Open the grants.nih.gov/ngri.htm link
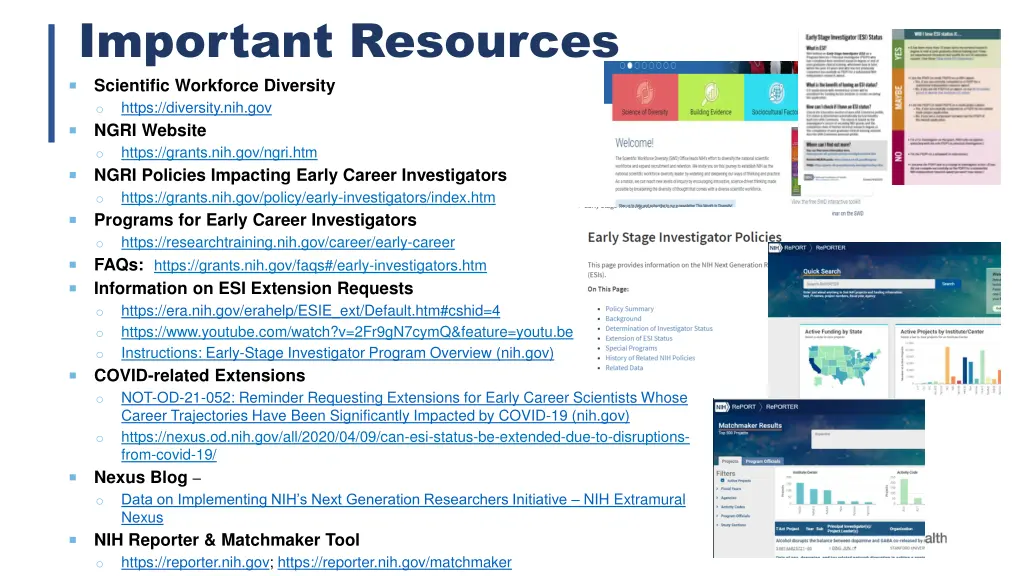 coord(219,153)
